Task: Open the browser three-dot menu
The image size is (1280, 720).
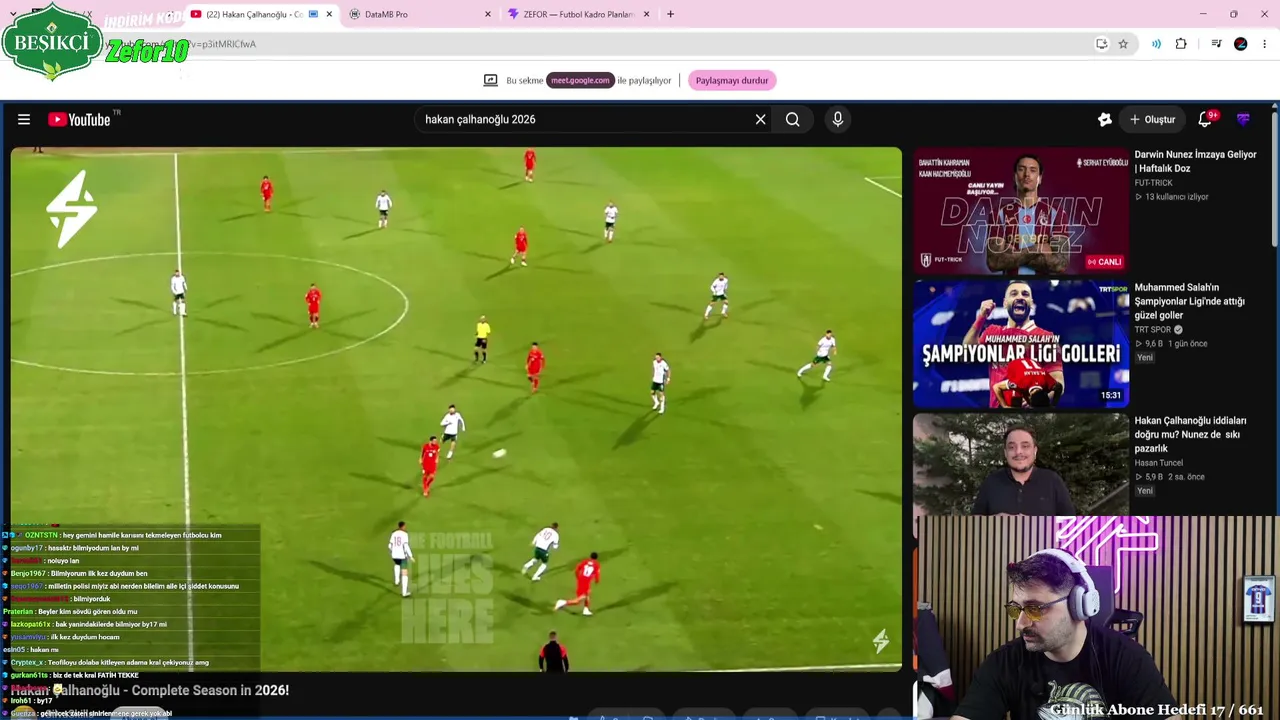Action: point(1265,44)
